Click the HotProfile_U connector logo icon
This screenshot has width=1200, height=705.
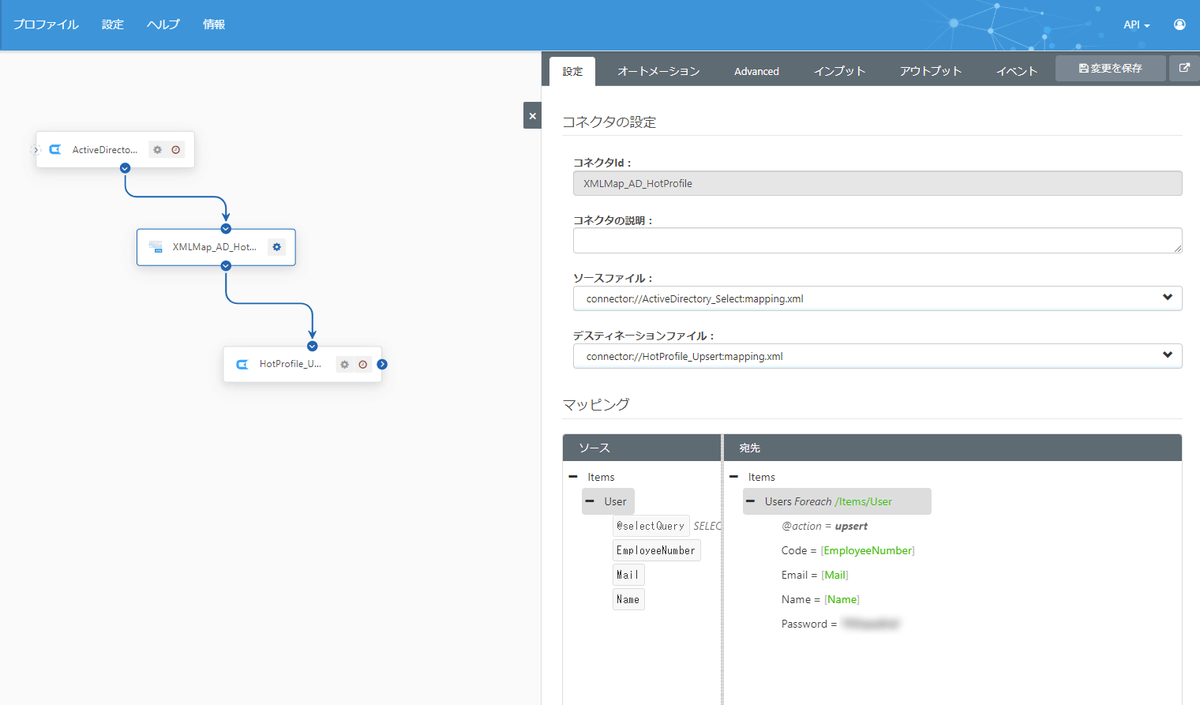pos(242,364)
